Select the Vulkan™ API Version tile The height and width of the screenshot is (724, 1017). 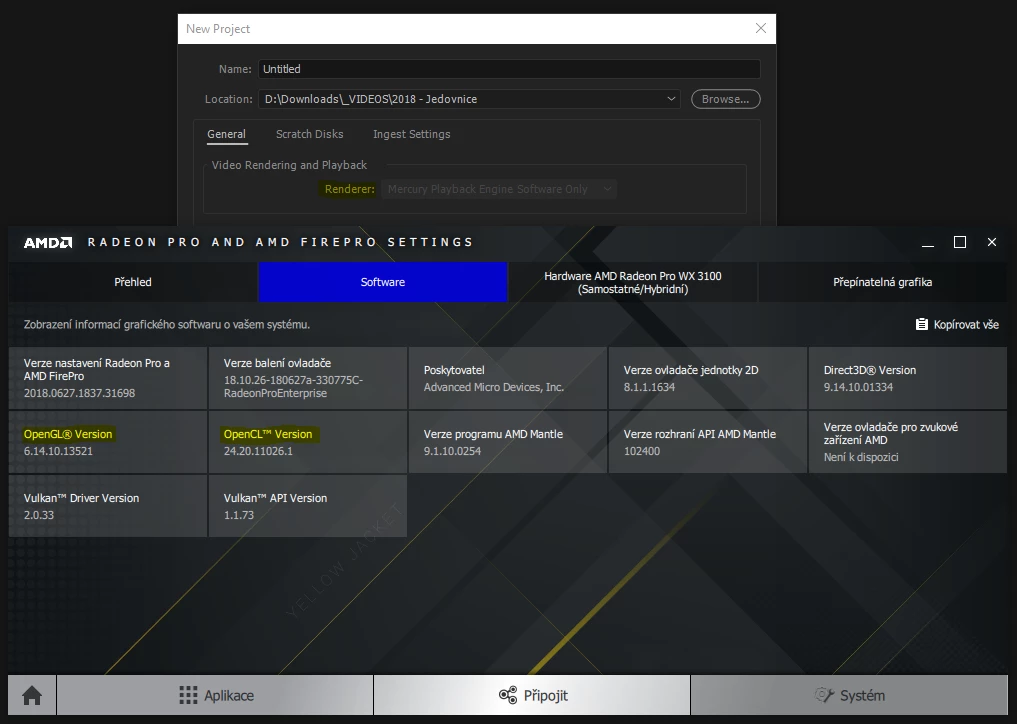point(308,506)
